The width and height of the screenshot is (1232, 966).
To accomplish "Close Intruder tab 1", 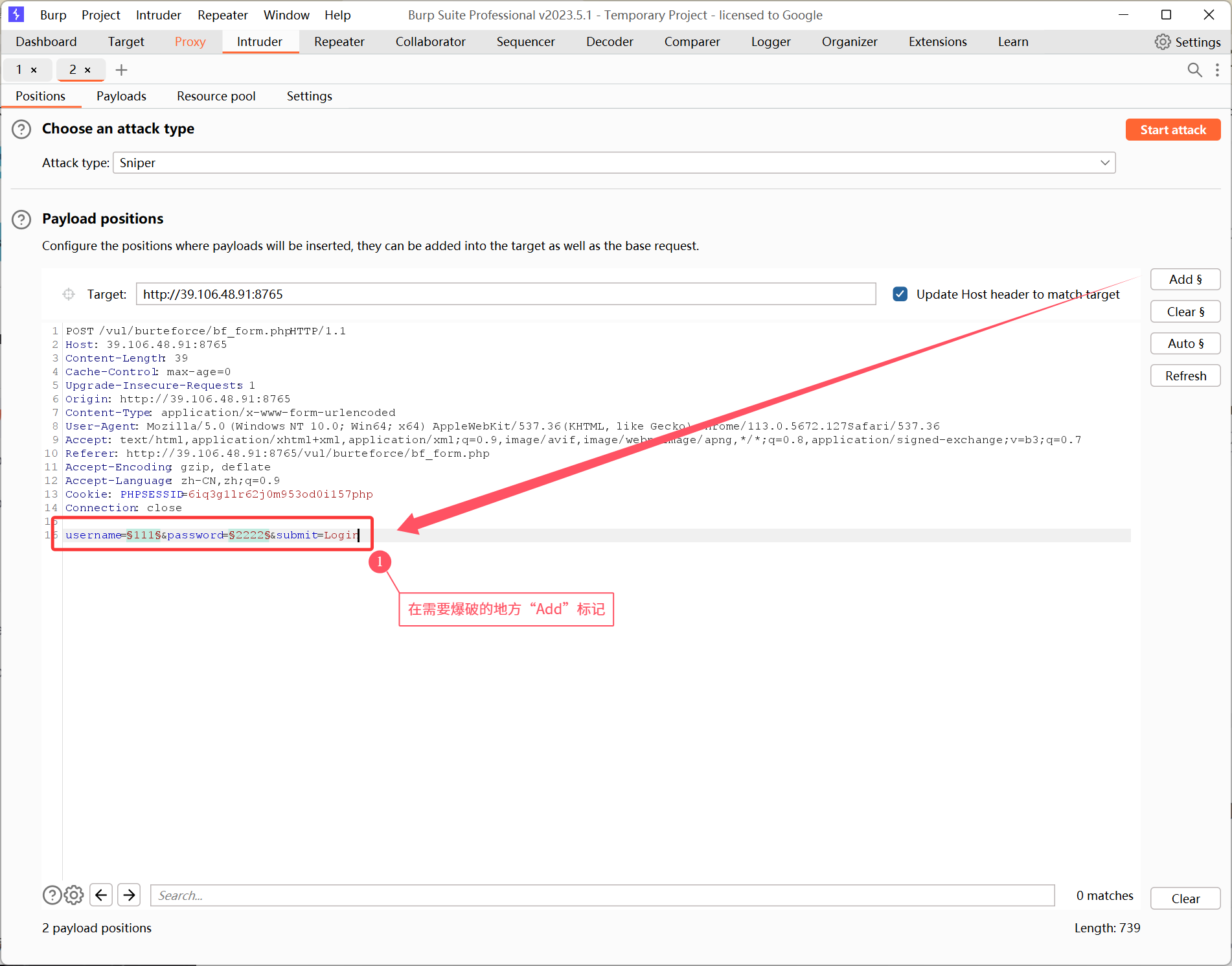I will (x=34, y=70).
